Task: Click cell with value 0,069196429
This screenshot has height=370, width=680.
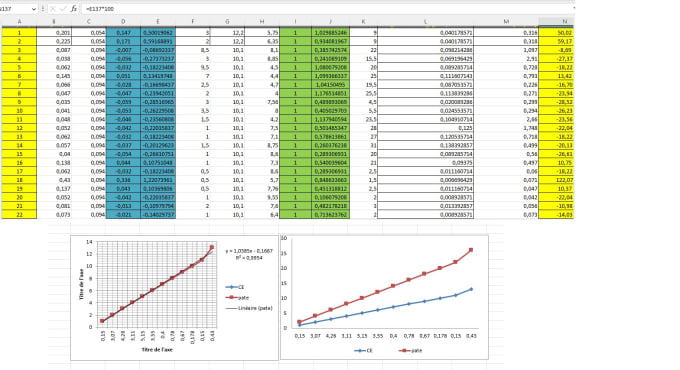Action: point(425,59)
